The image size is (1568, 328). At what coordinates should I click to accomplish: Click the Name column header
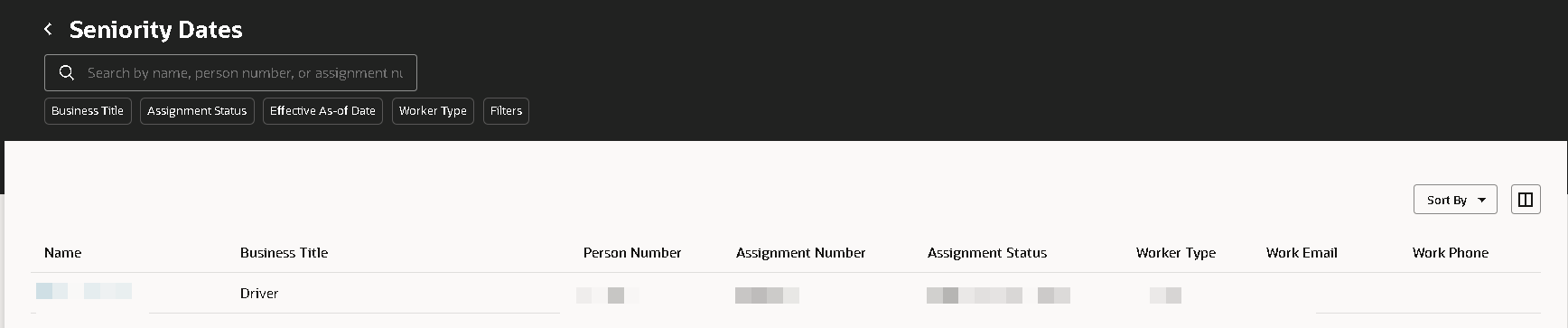pos(62,253)
